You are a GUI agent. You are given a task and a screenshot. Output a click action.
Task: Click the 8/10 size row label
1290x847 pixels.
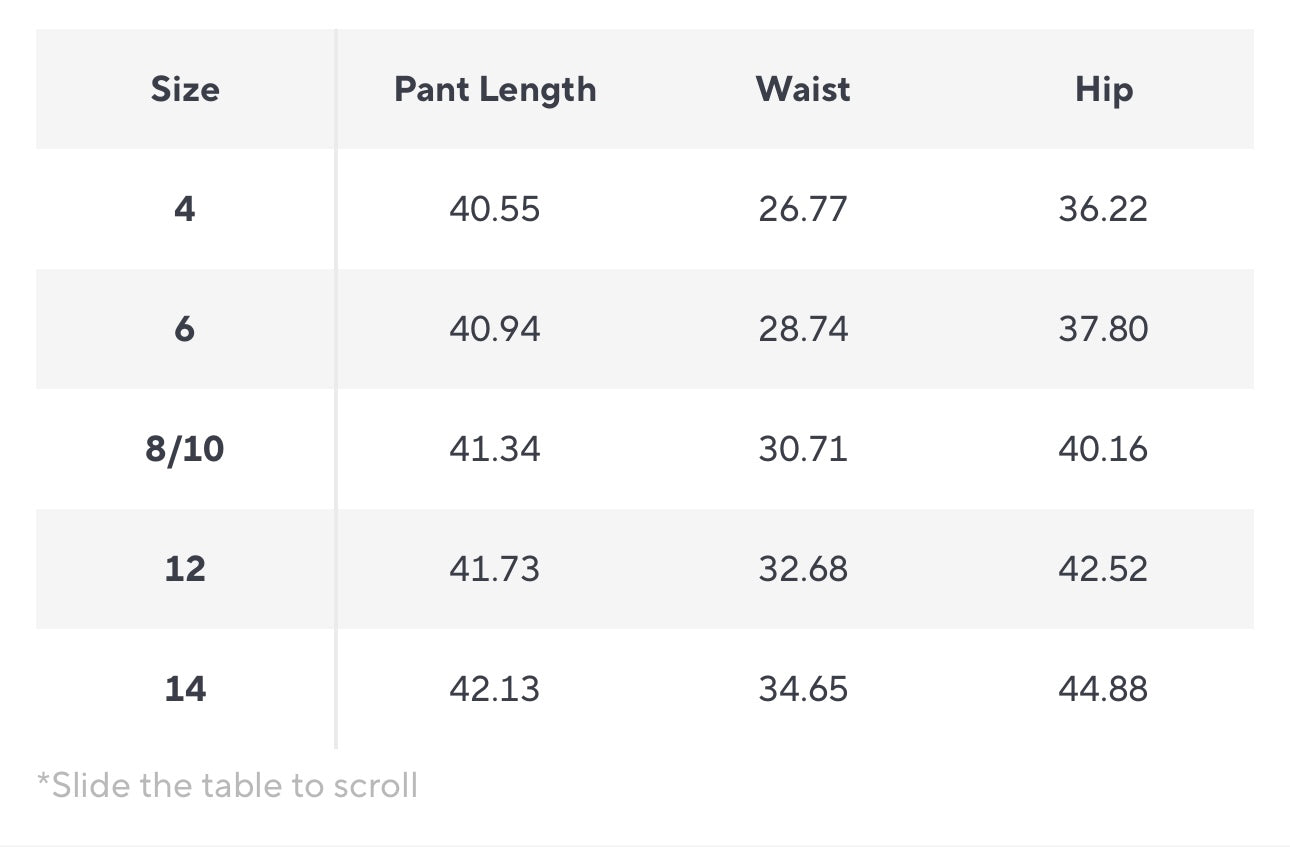coord(185,449)
